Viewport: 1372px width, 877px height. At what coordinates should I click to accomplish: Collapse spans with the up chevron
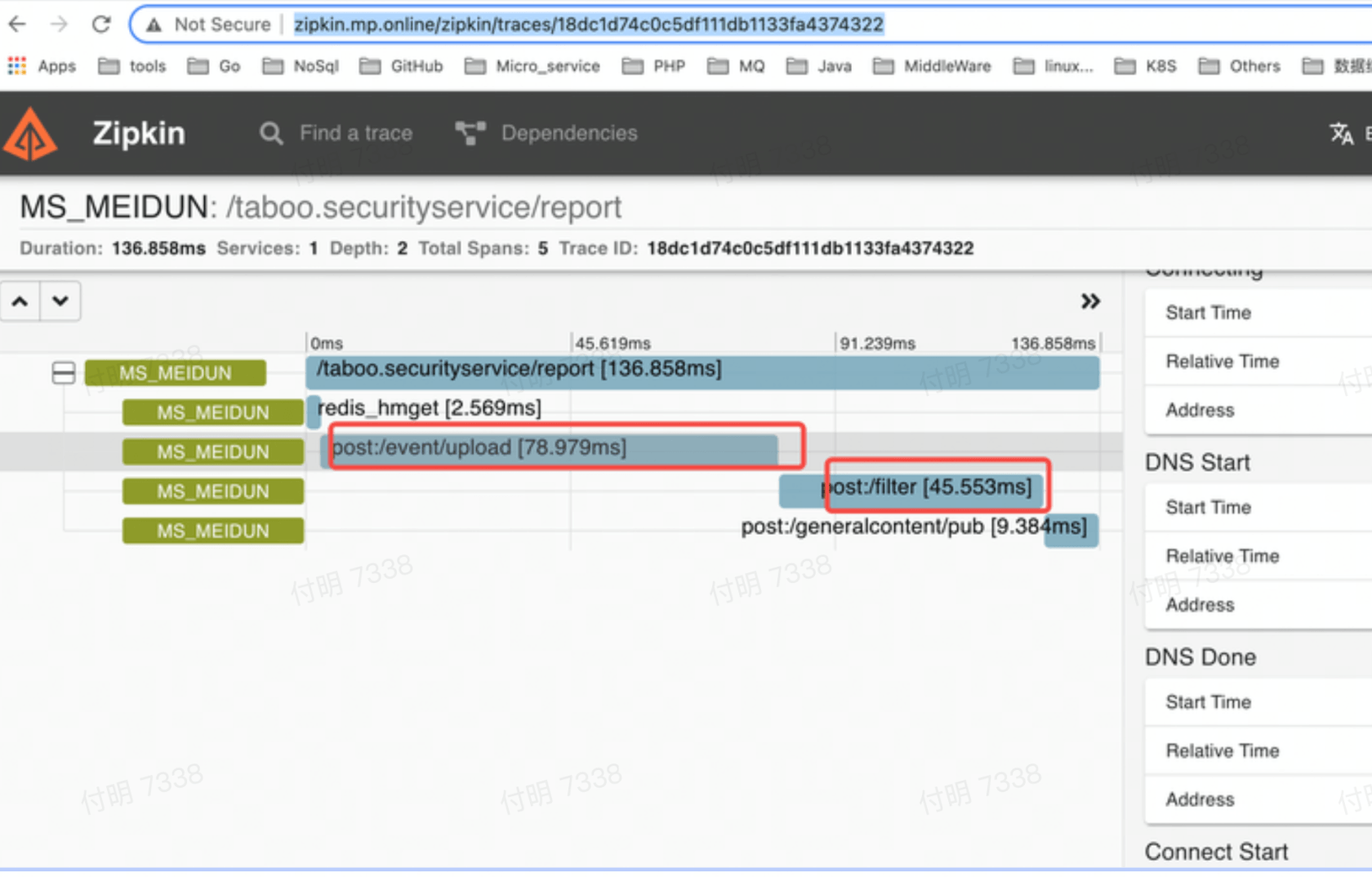pyautogui.click(x=20, y=301)
